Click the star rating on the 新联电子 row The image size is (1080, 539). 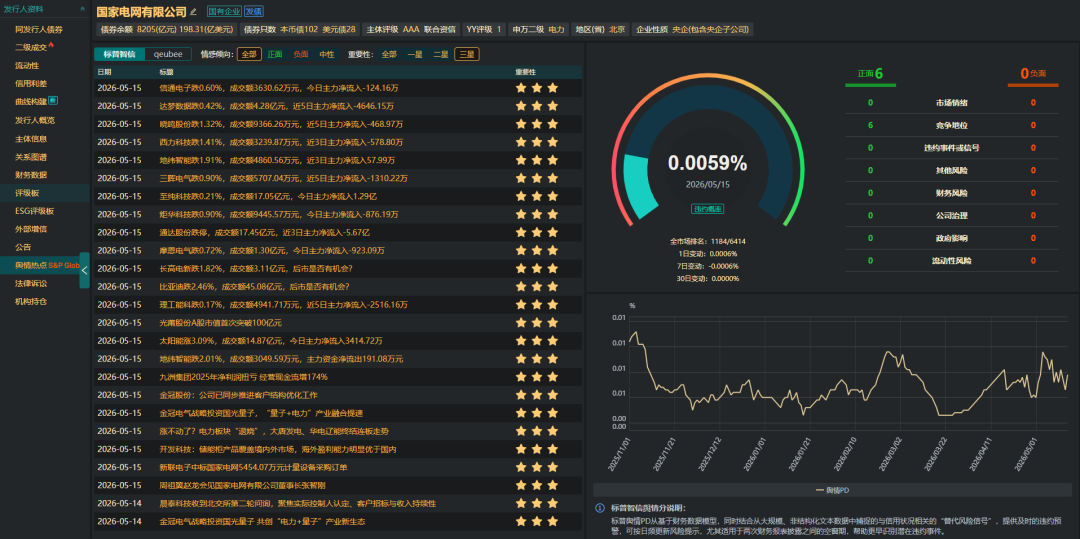pyautogui.click(x=537, y=467)
